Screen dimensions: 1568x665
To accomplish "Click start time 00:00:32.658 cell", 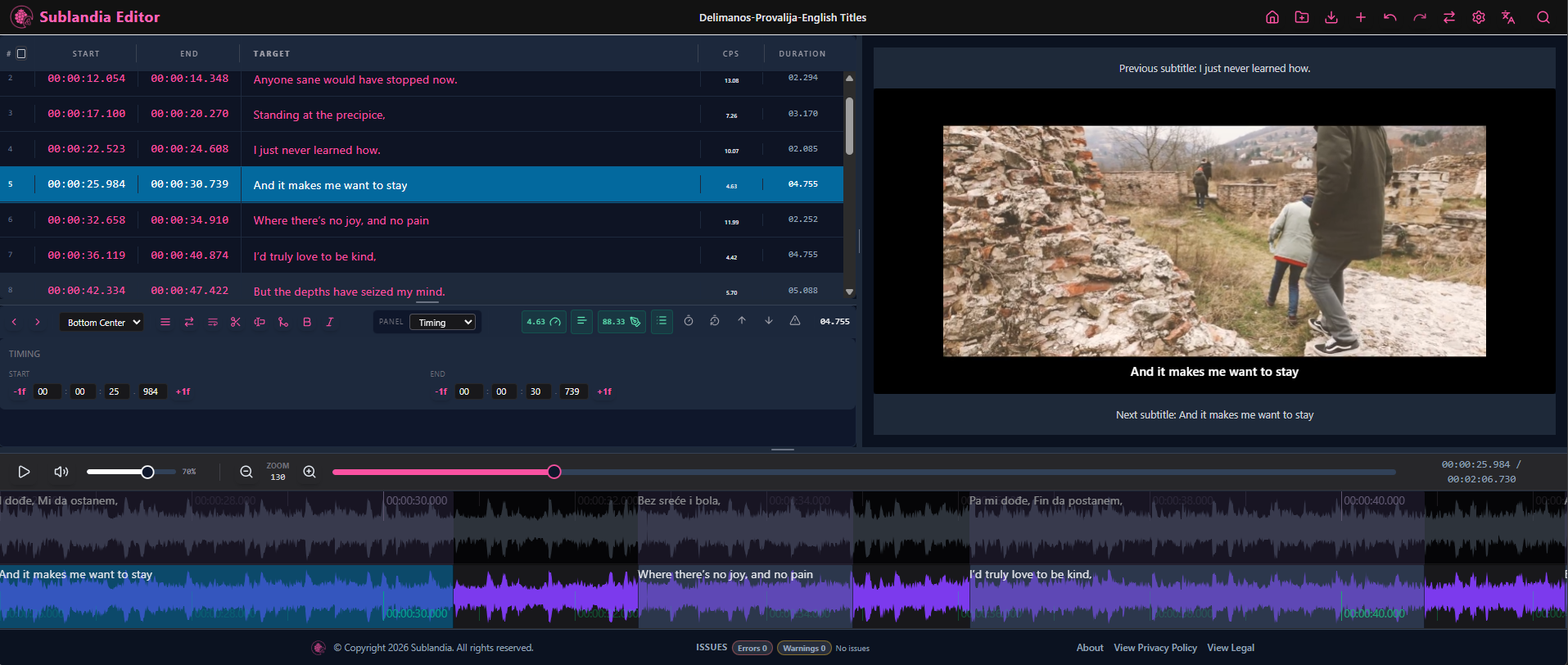I will 87,220.
